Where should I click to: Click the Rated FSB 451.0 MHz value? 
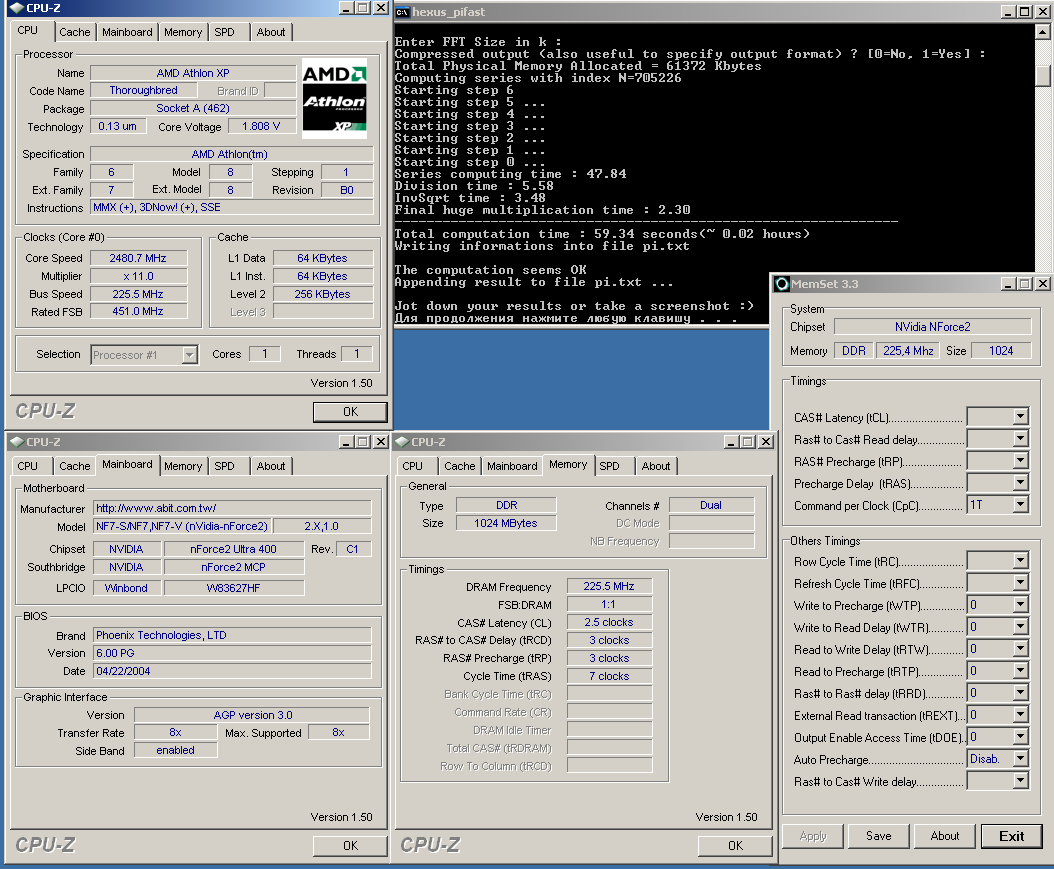point(138,311)
